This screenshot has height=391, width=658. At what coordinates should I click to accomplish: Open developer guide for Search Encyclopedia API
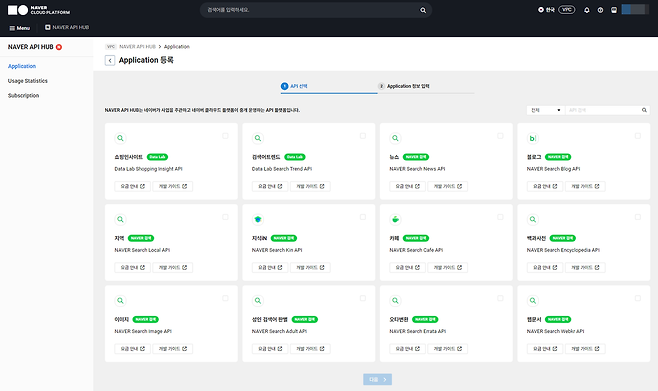click(x=585, y=268)
